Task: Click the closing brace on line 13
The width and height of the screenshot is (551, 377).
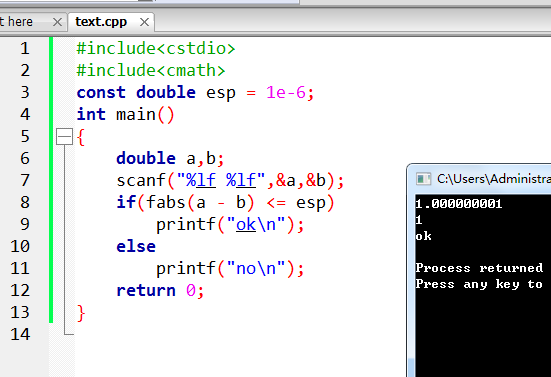Action: pos(81,313)
